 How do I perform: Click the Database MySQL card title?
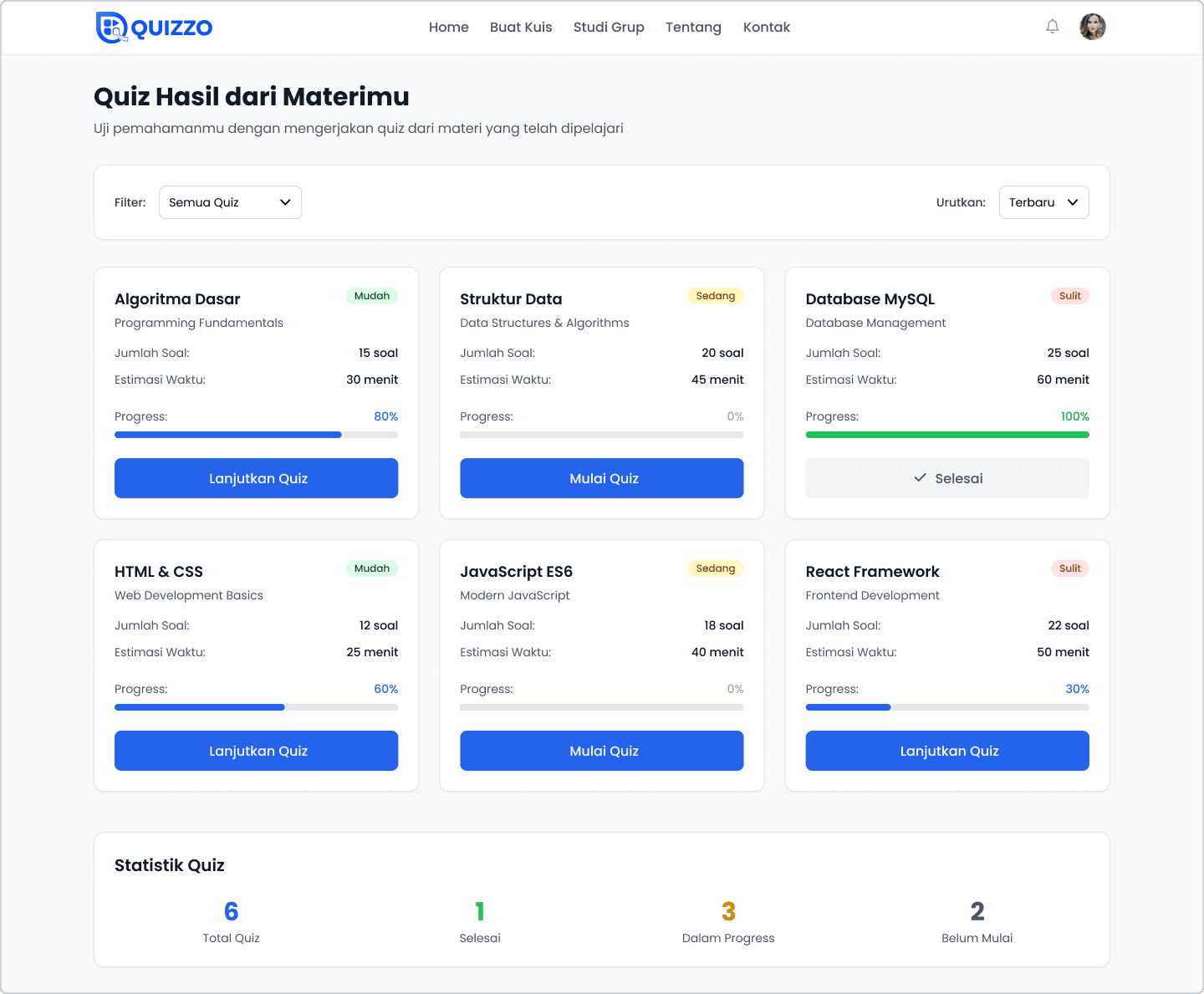pyautogui.click(x=870, y=299)
